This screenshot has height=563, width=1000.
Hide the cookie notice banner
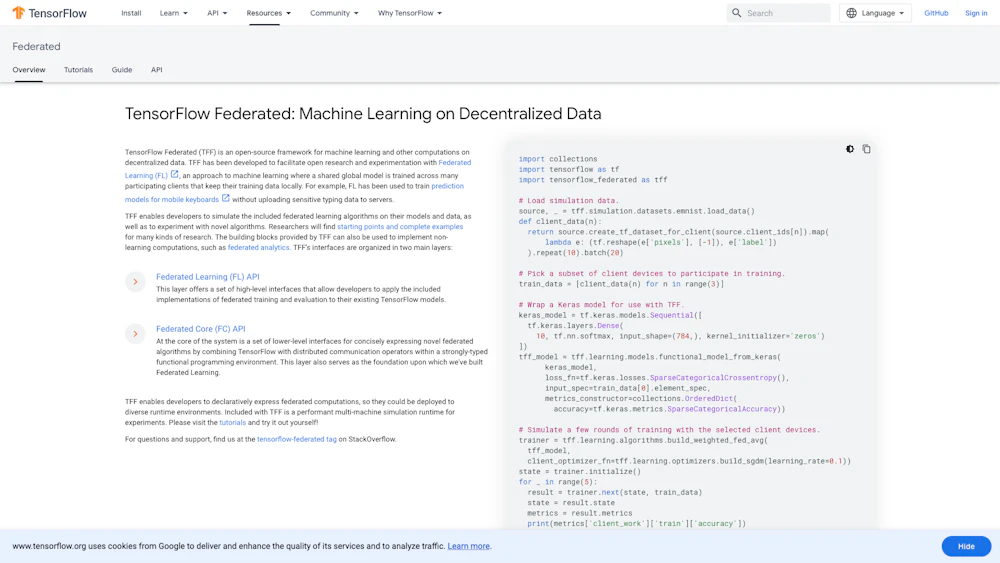[966, 546]
